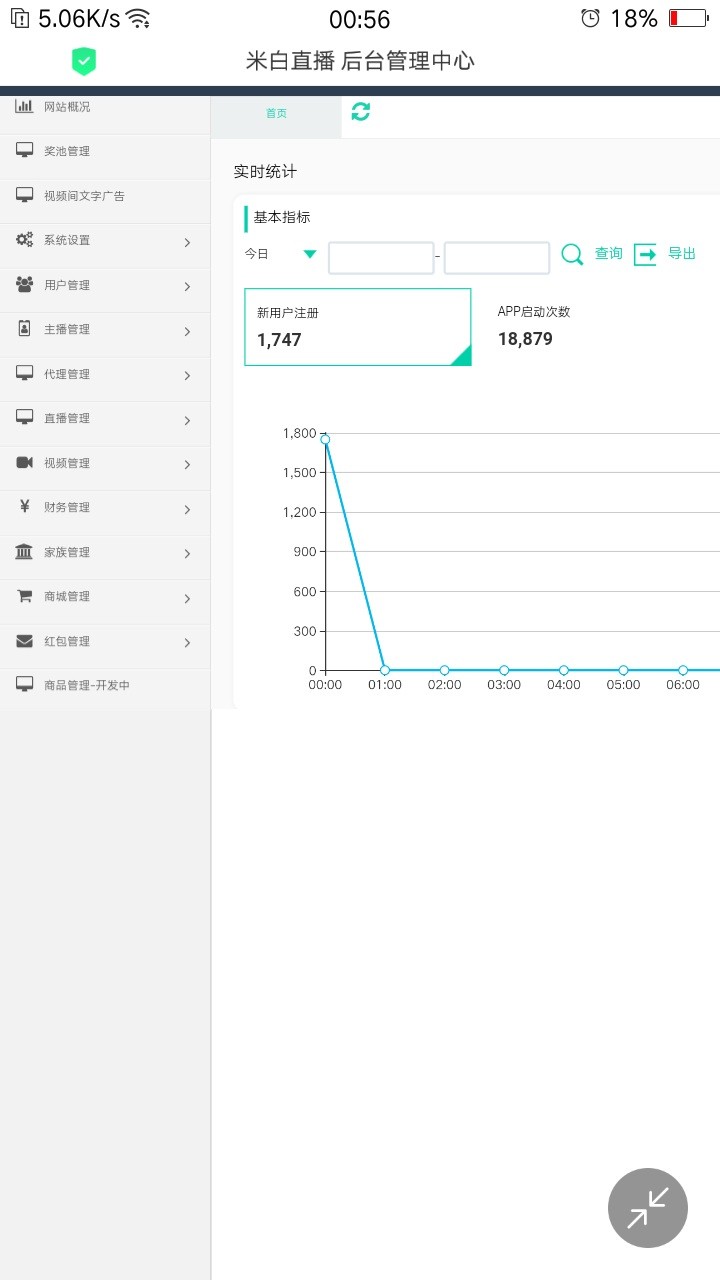The image size is (720, 1280).
Task: Click the 查询 query button
Action: click(608, 254)
